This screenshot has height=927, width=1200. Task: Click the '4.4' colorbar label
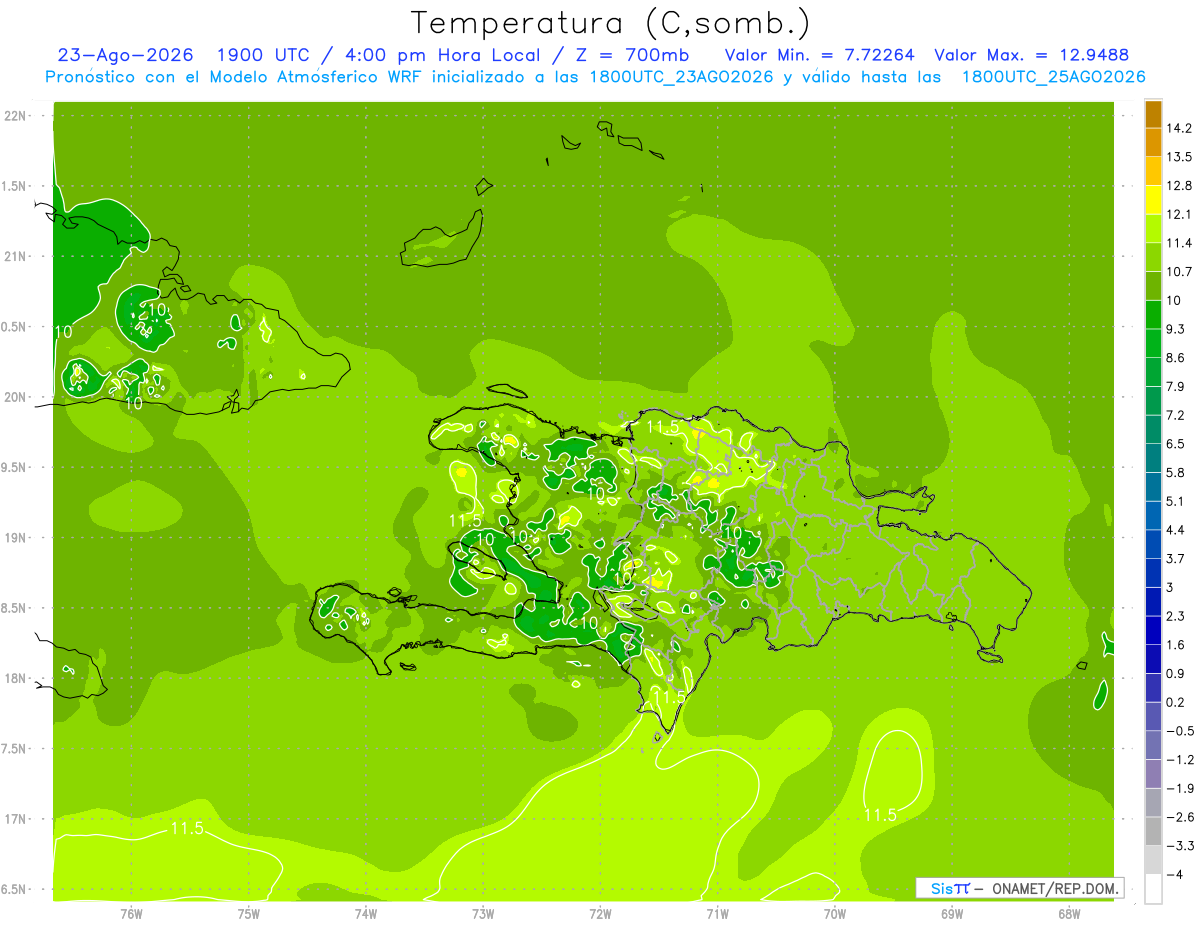click(1176, 530)
